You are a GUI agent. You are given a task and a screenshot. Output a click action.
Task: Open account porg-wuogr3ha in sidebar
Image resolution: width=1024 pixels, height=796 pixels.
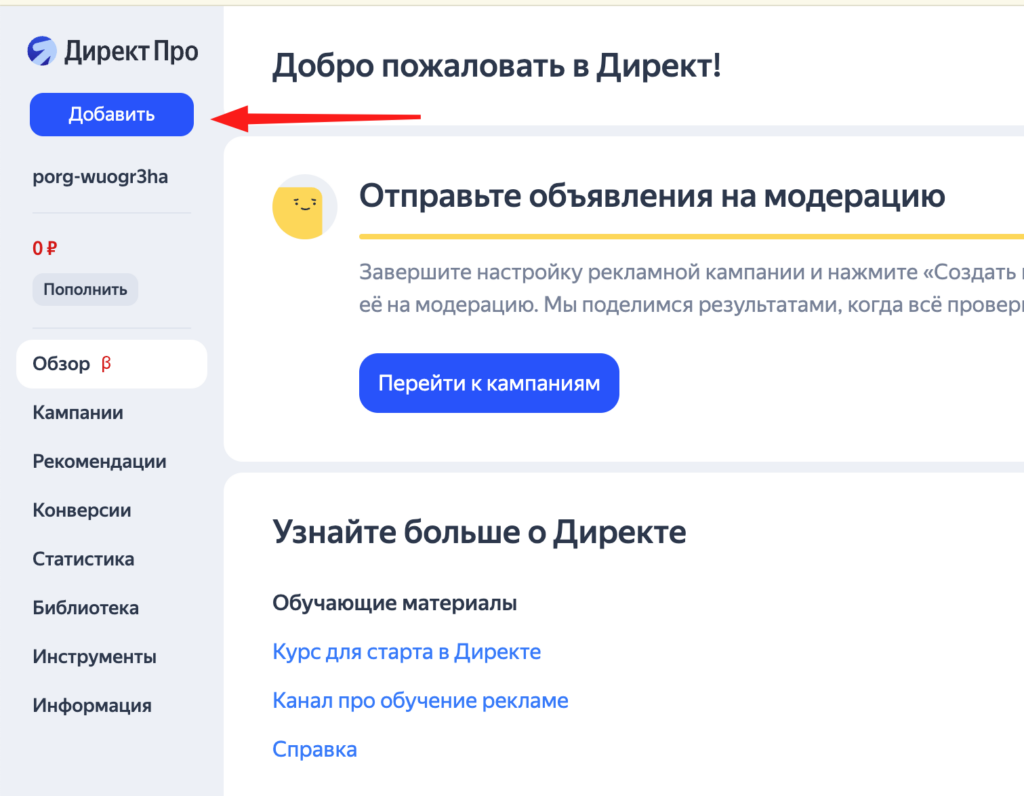[x=100, y=177]
